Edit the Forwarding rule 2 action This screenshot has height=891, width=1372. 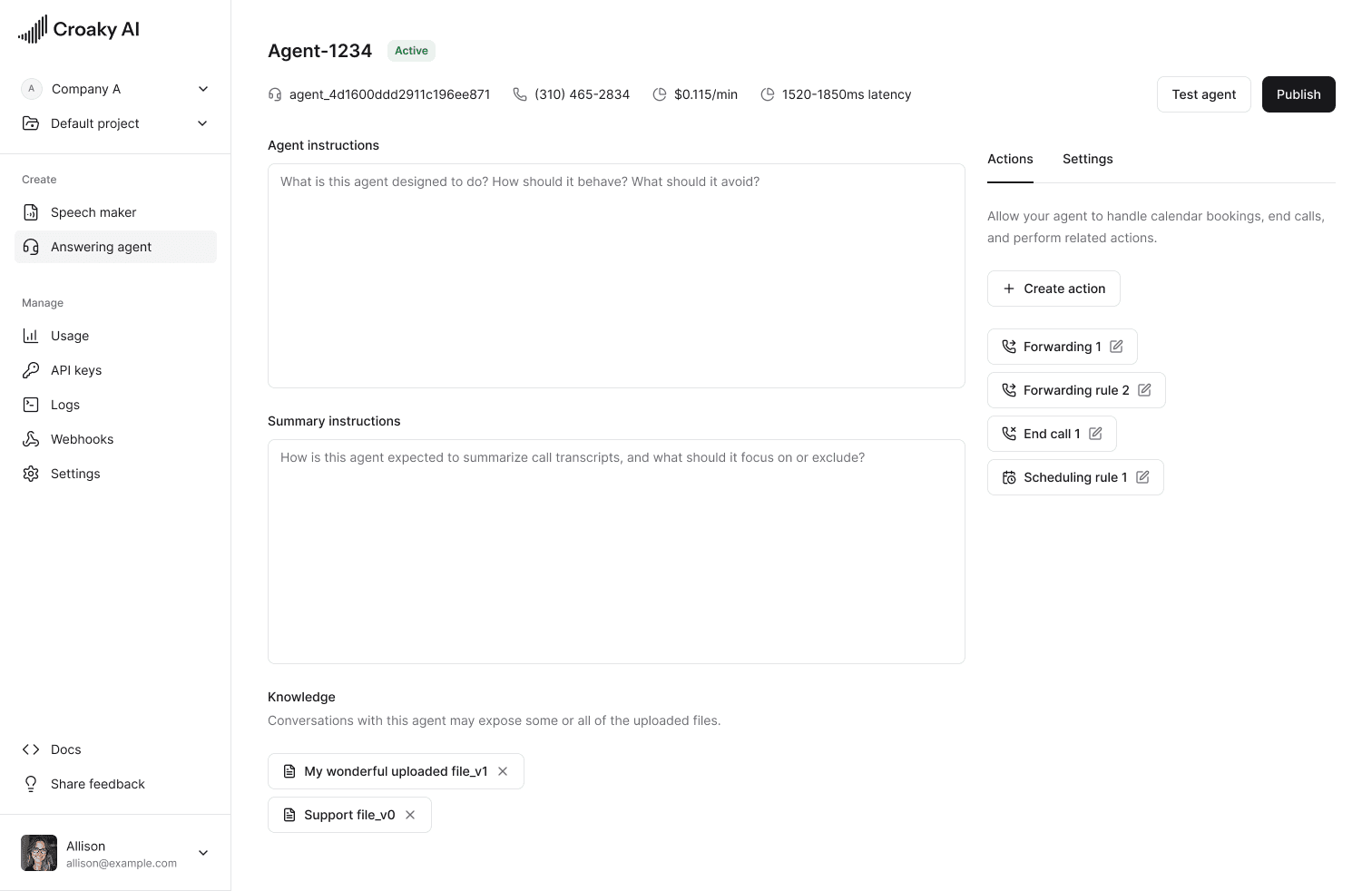tap(1145, 389)
